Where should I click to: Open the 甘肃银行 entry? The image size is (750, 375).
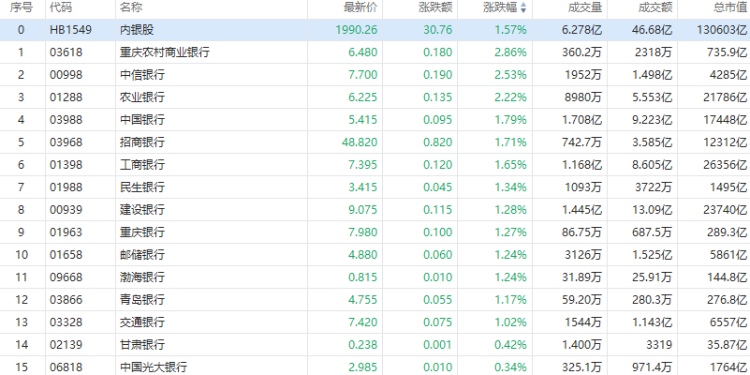142,344
